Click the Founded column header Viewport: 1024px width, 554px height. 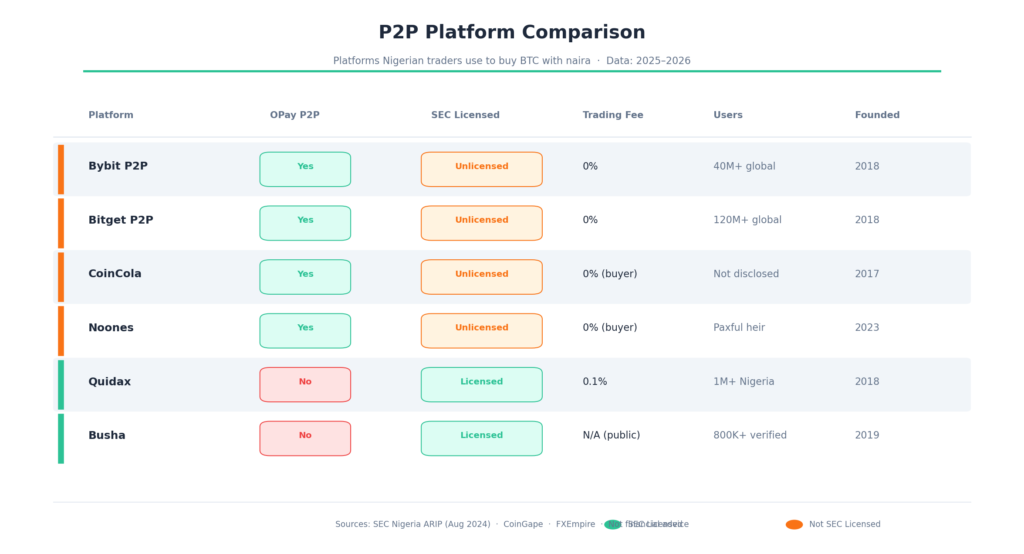point(877,115)
